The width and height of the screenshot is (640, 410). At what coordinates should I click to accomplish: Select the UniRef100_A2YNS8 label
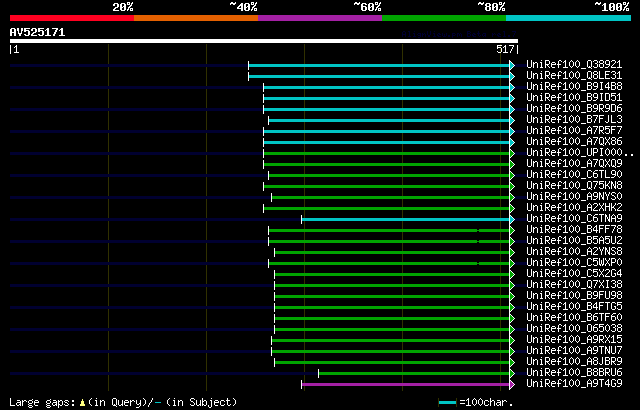574,252
